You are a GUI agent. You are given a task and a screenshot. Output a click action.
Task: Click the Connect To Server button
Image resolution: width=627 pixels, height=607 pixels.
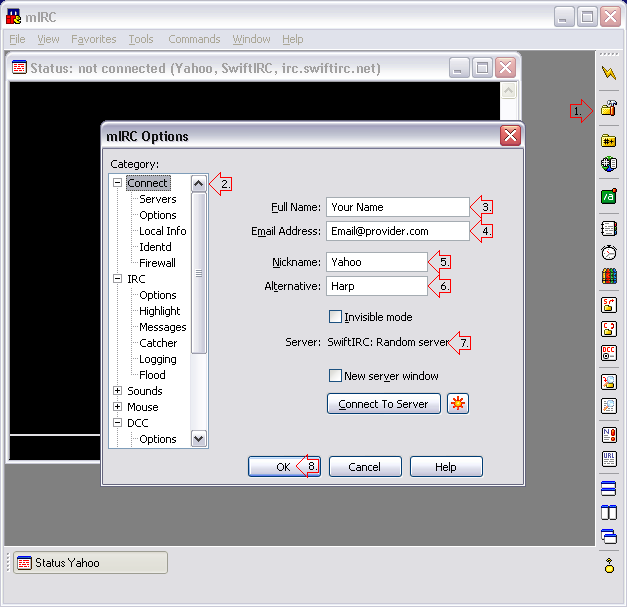tap(384, 404)
